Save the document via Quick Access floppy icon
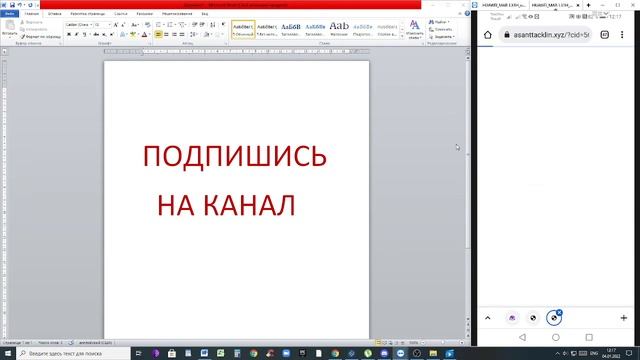The width and height of the screenshot is (640, 360). click(x=12, y=5)
